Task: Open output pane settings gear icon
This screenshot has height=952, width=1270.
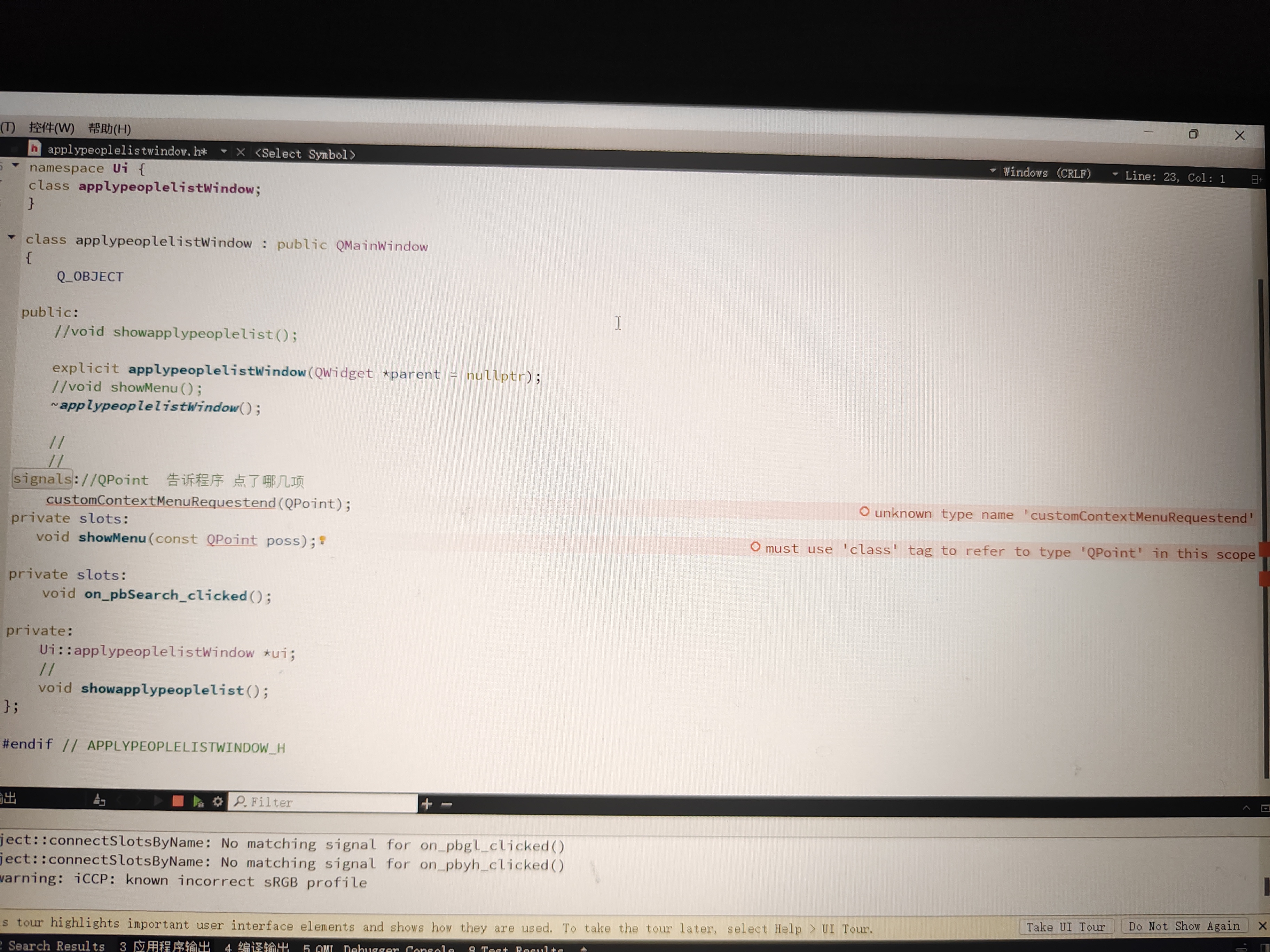Action: 218,802
